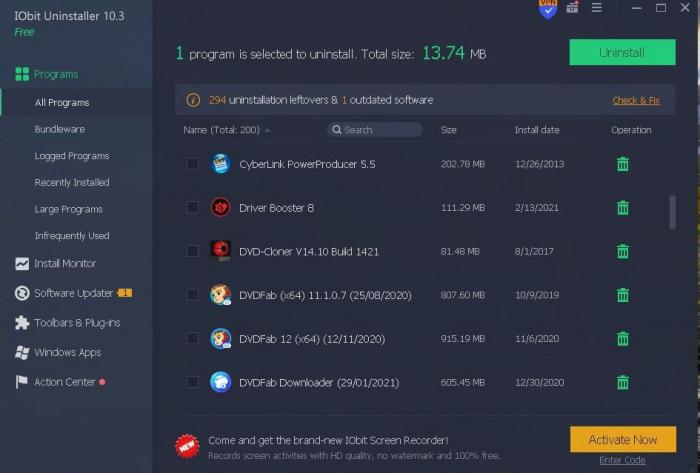The image size is (700, 473).
Task: Click the info icon beside leftovers notice
Action: point(193,100)
